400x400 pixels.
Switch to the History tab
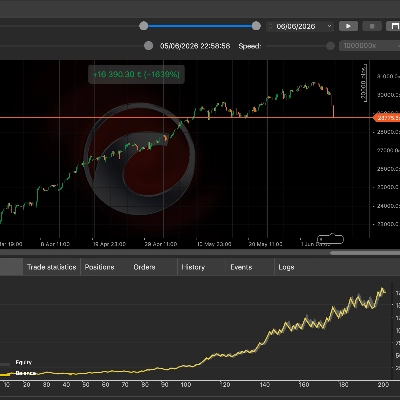coord(193,267)
